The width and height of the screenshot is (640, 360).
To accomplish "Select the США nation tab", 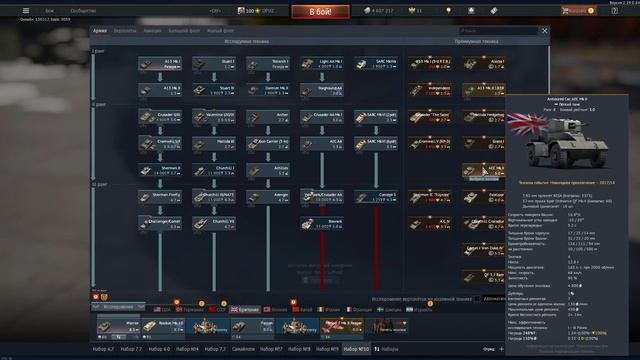I will click(162, 310).
